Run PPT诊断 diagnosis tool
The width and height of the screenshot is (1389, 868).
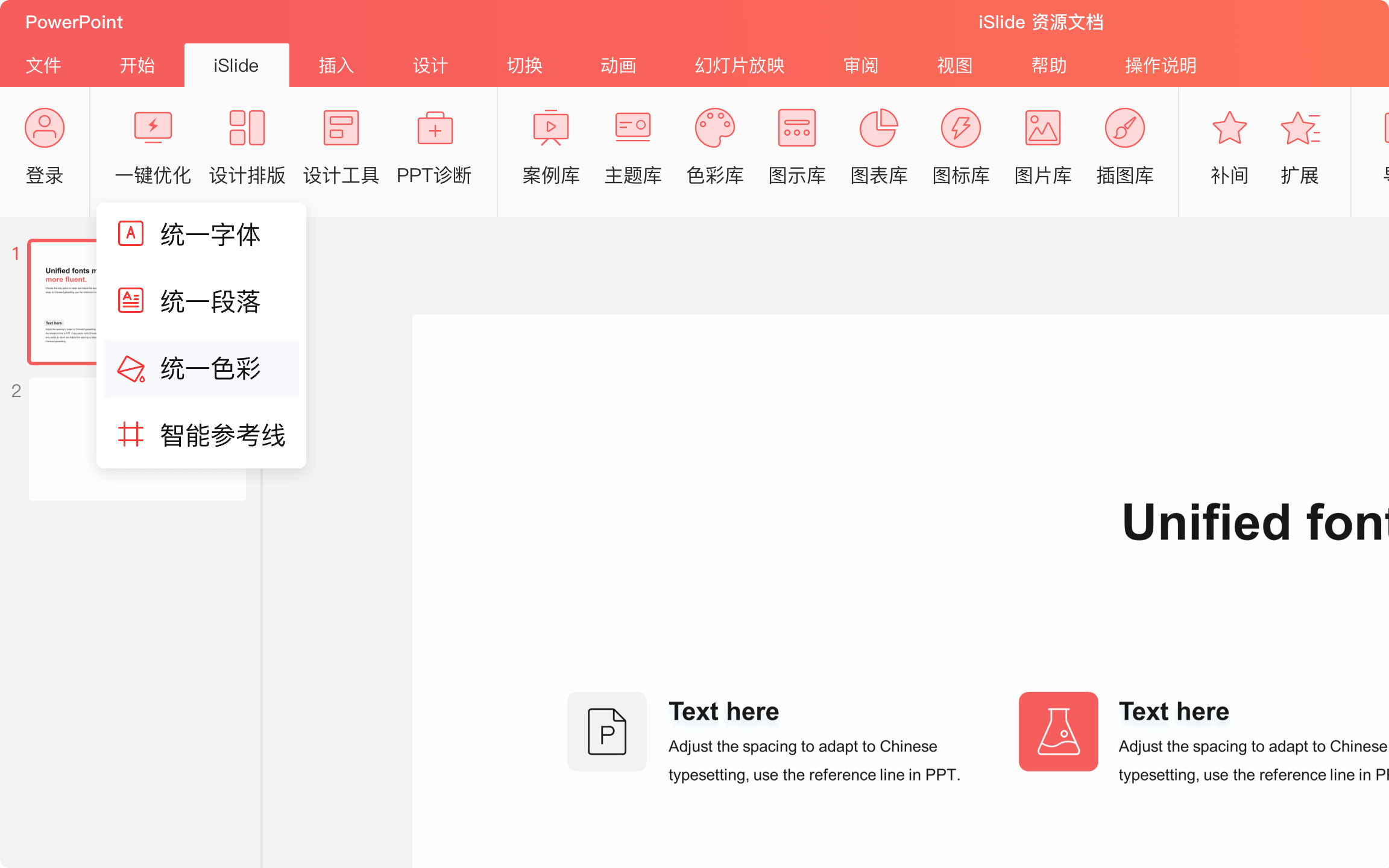click(435, 148)
